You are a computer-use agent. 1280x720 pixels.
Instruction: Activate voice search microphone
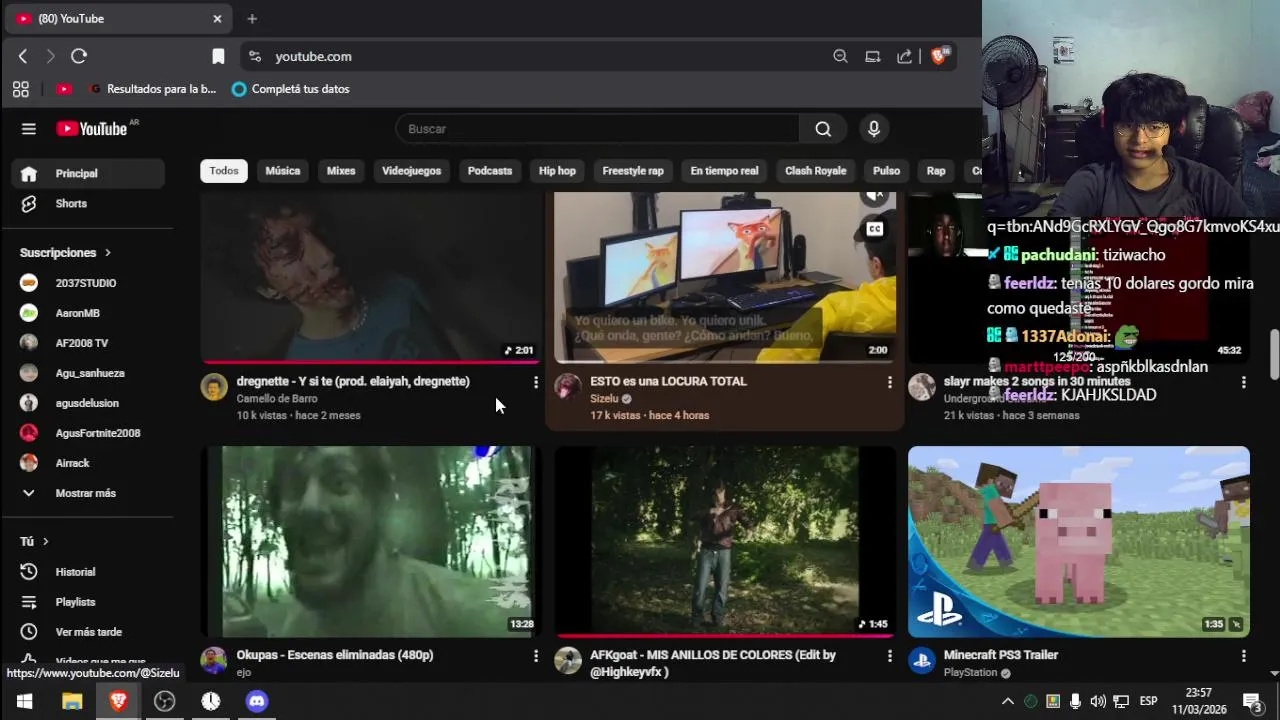[x=874, y=129]
